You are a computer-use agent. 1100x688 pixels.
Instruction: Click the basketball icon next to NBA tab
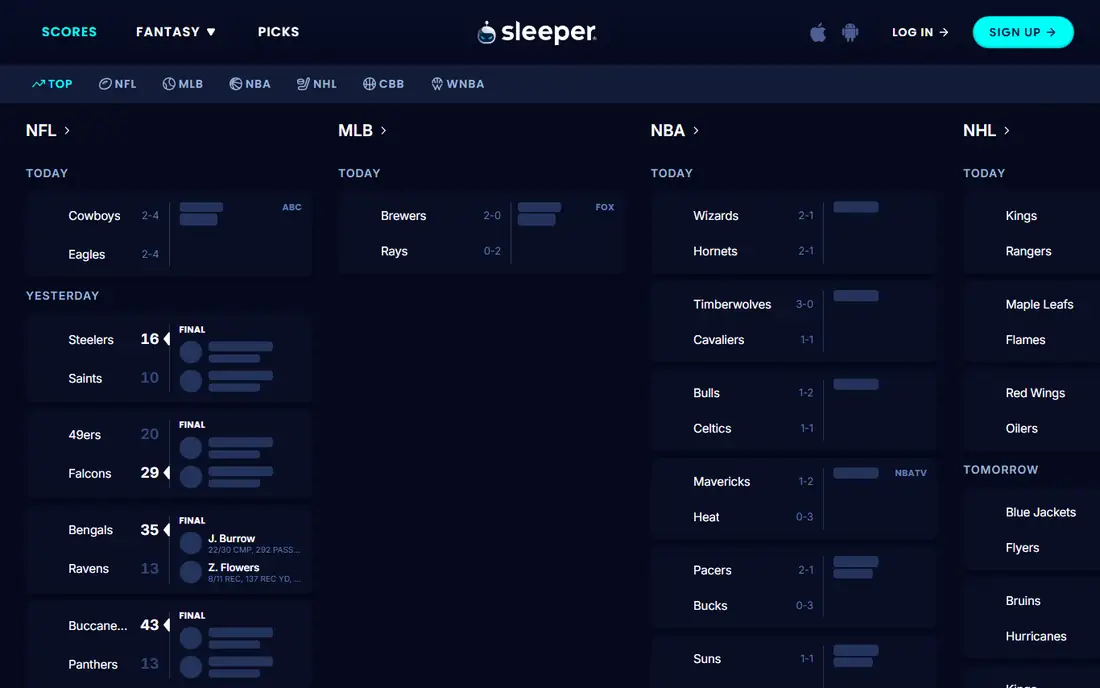236,83
